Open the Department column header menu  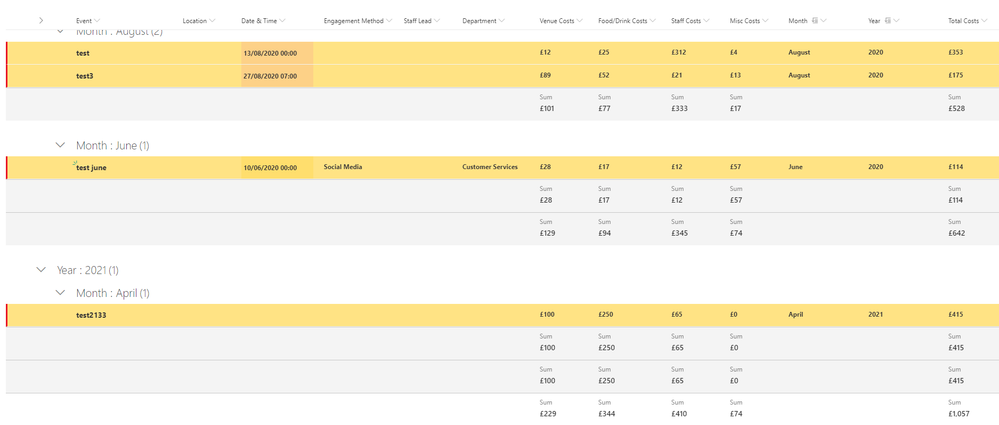(x=502, y=21)
